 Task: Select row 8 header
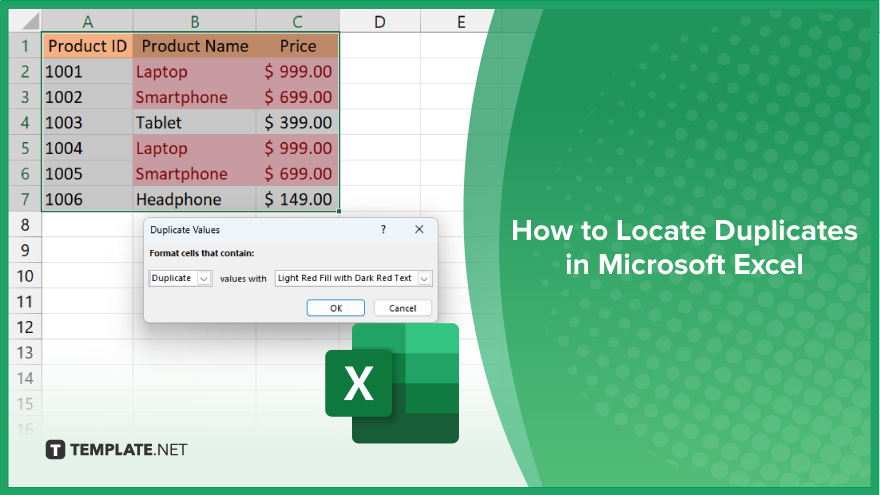25,224
